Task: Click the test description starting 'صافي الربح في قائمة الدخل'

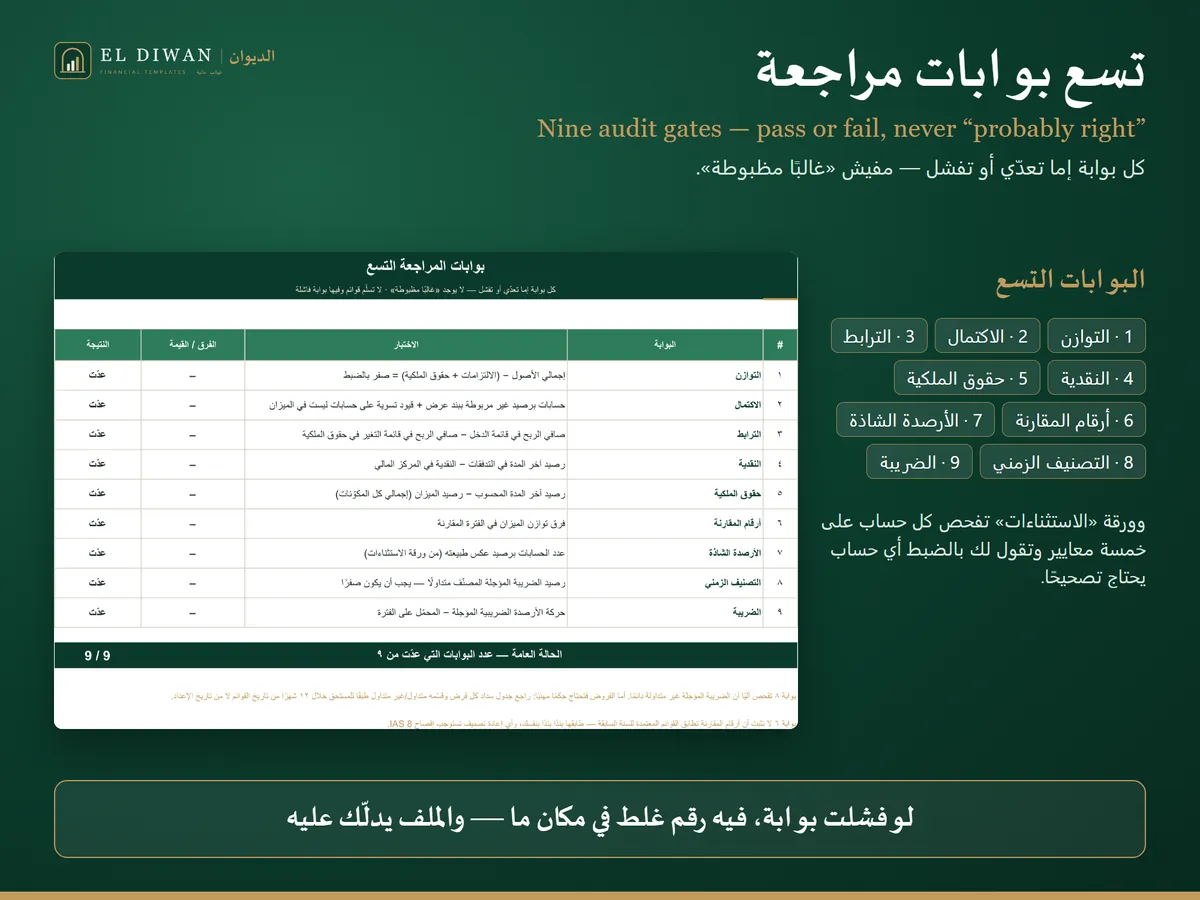Action: coord(434,434)
